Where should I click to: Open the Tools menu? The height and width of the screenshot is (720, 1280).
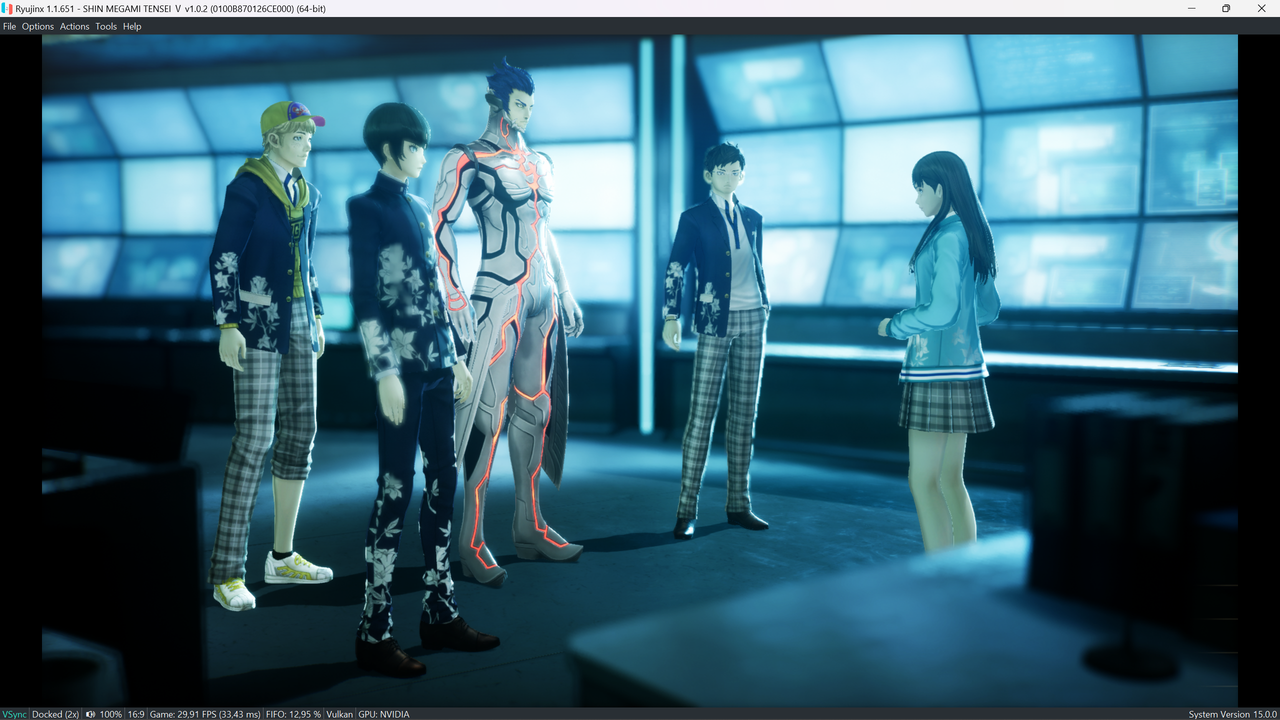pyautogui.click(x=106, y=27)
